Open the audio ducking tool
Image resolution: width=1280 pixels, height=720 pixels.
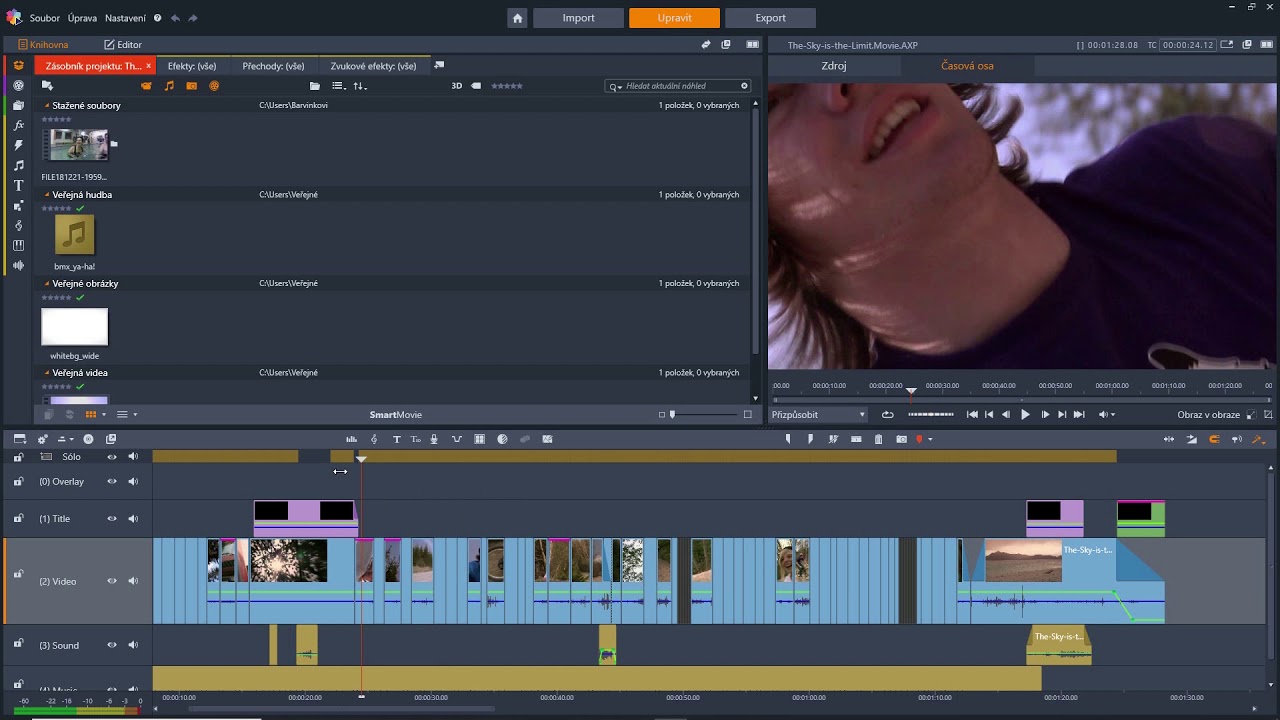pos(457,439)
